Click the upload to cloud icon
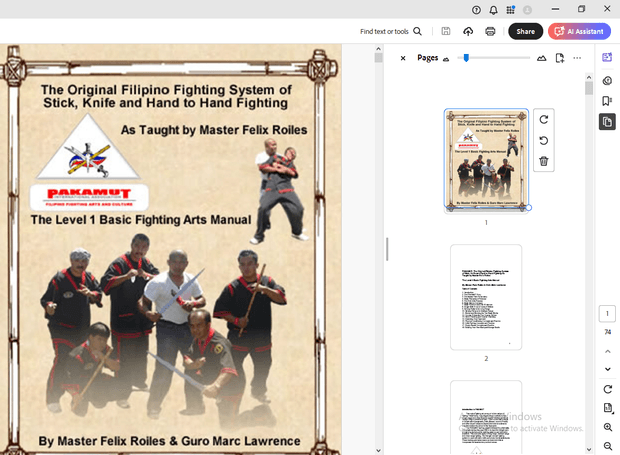 pyautogui.click(x=468, y=31)
